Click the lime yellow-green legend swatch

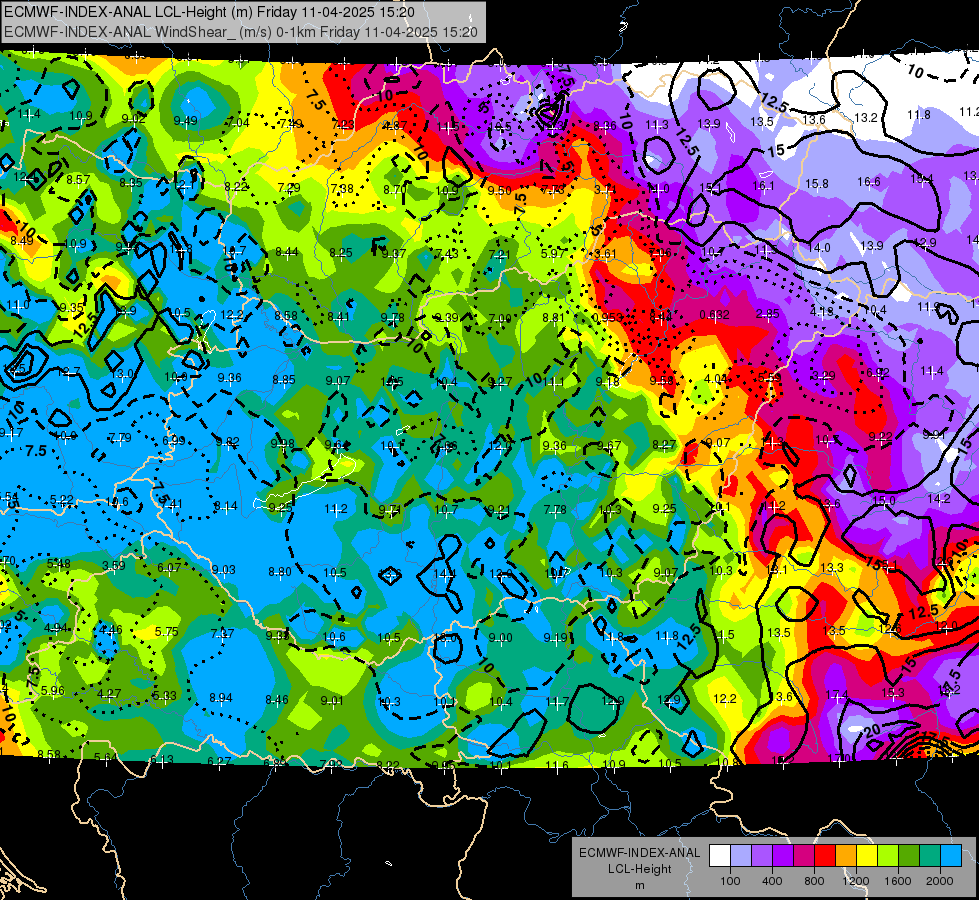tap(888, 856)
